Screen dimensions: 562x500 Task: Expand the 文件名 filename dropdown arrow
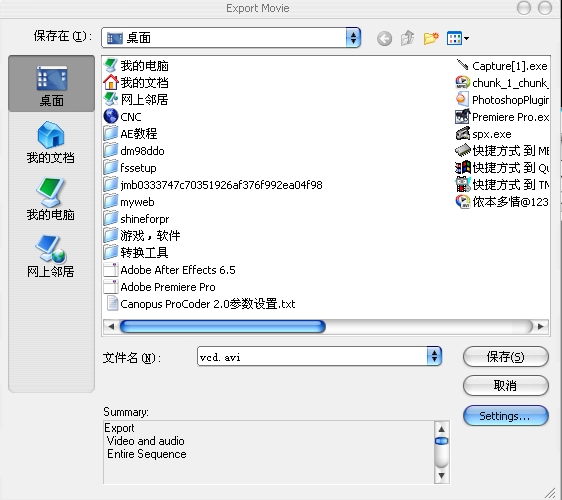pos(434,356)
